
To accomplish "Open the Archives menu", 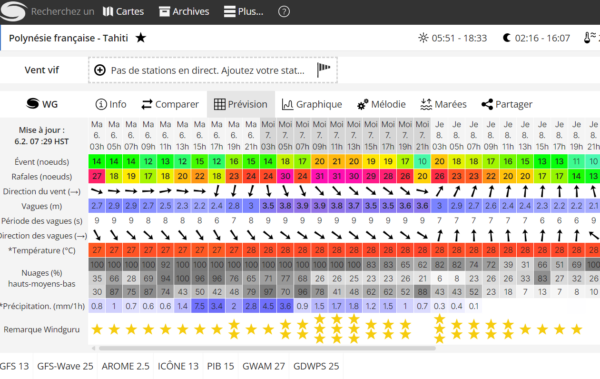I will point(184,11).
